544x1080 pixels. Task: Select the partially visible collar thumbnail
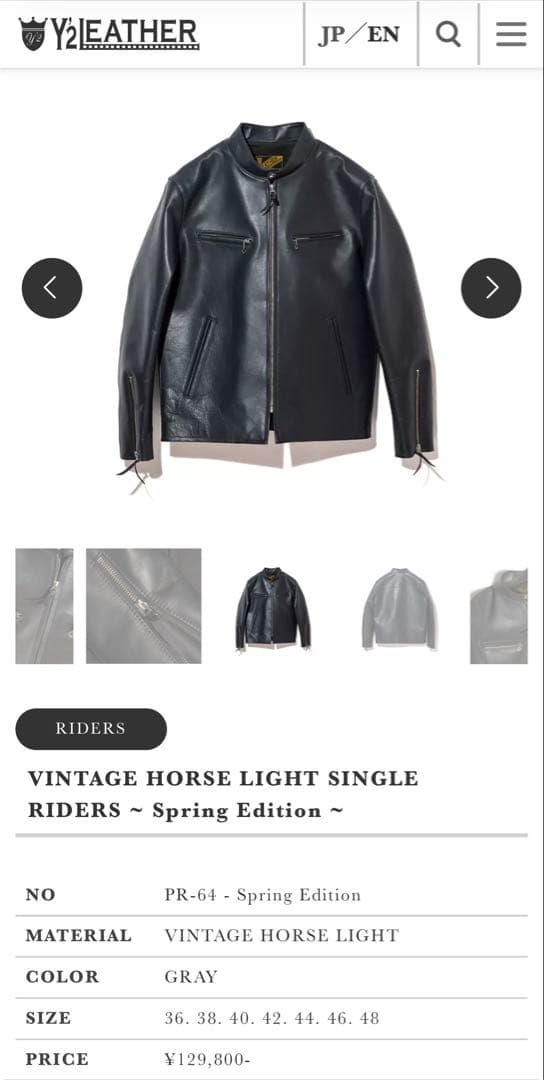pos(499,606)
